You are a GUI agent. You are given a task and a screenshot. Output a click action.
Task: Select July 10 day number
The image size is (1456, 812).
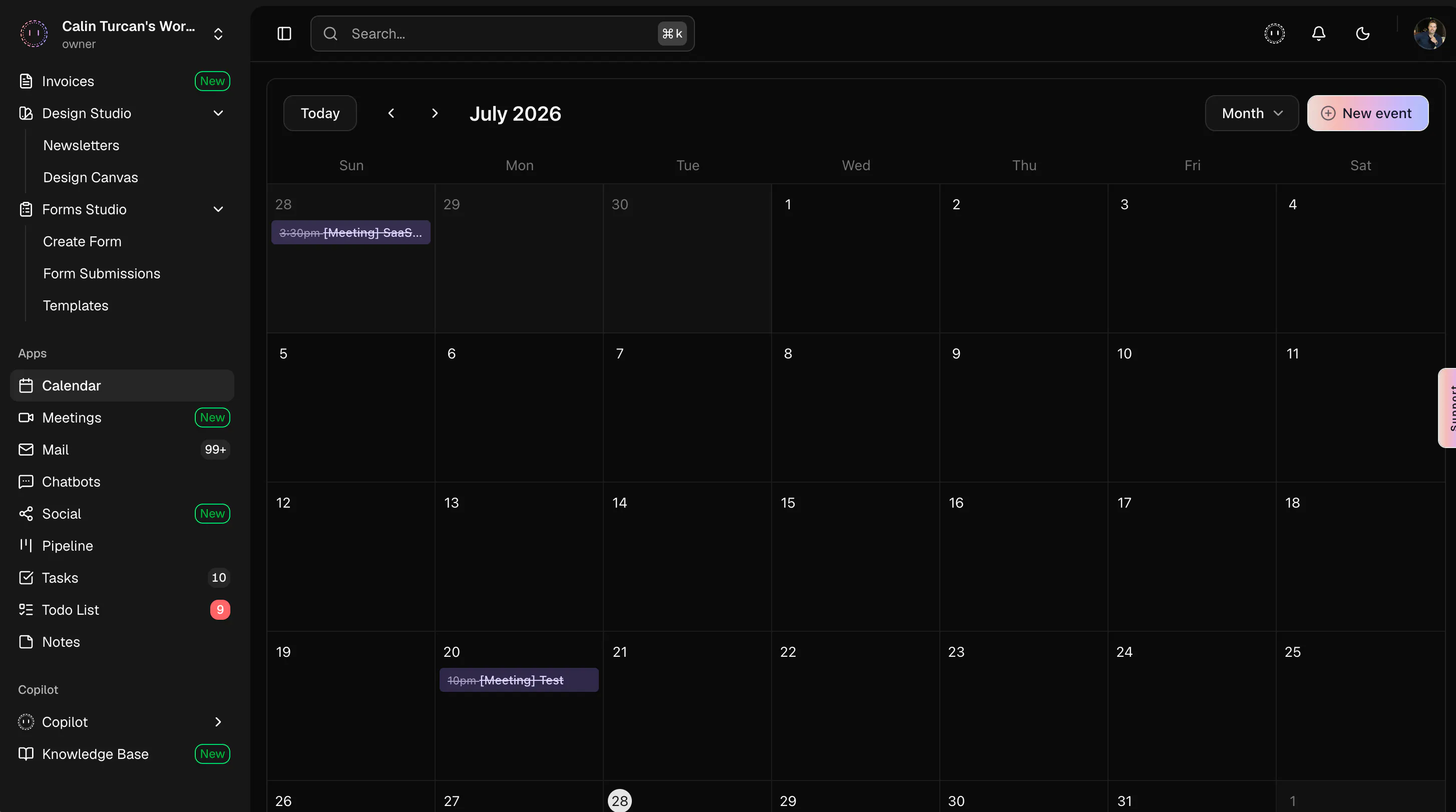[1124, 354]
